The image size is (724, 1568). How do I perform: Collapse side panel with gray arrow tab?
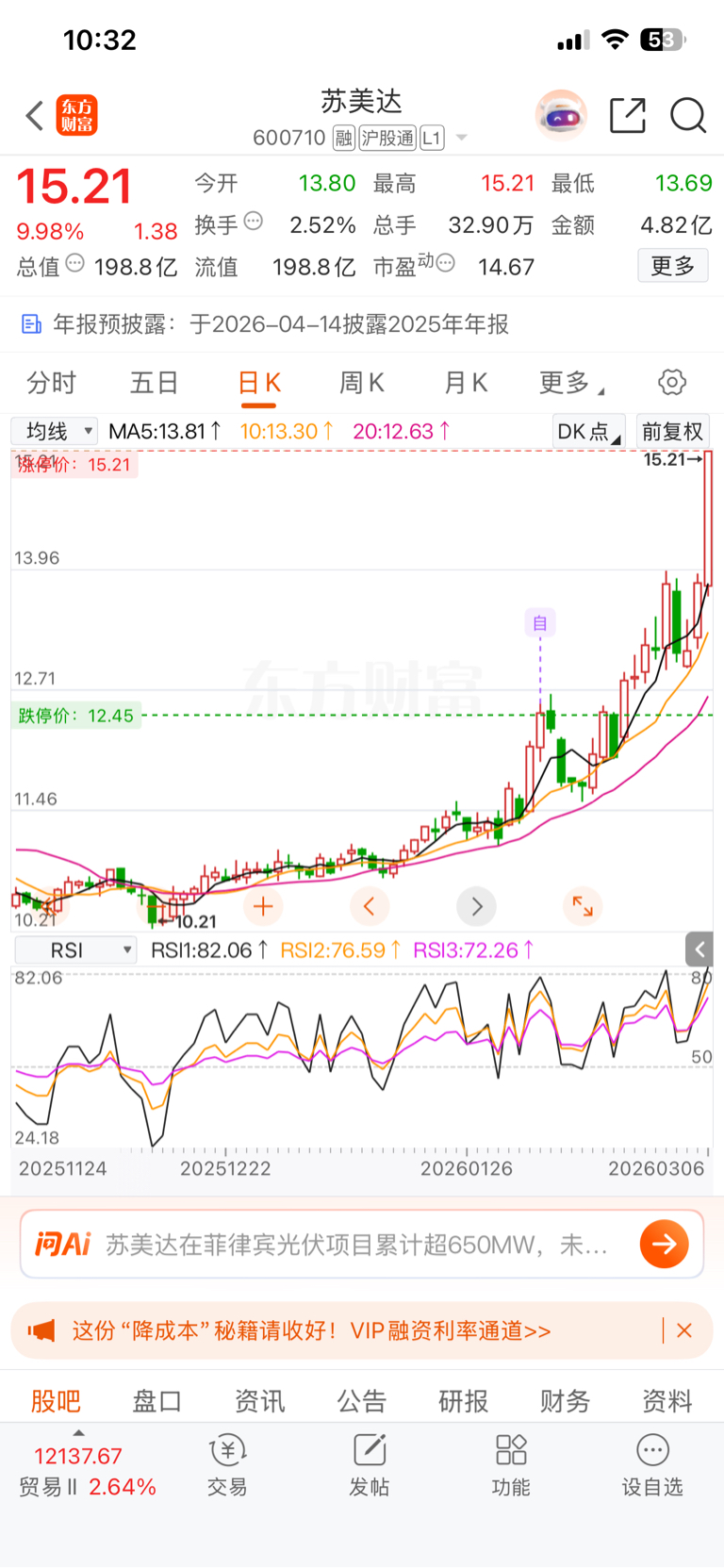[x=699, y=949]
